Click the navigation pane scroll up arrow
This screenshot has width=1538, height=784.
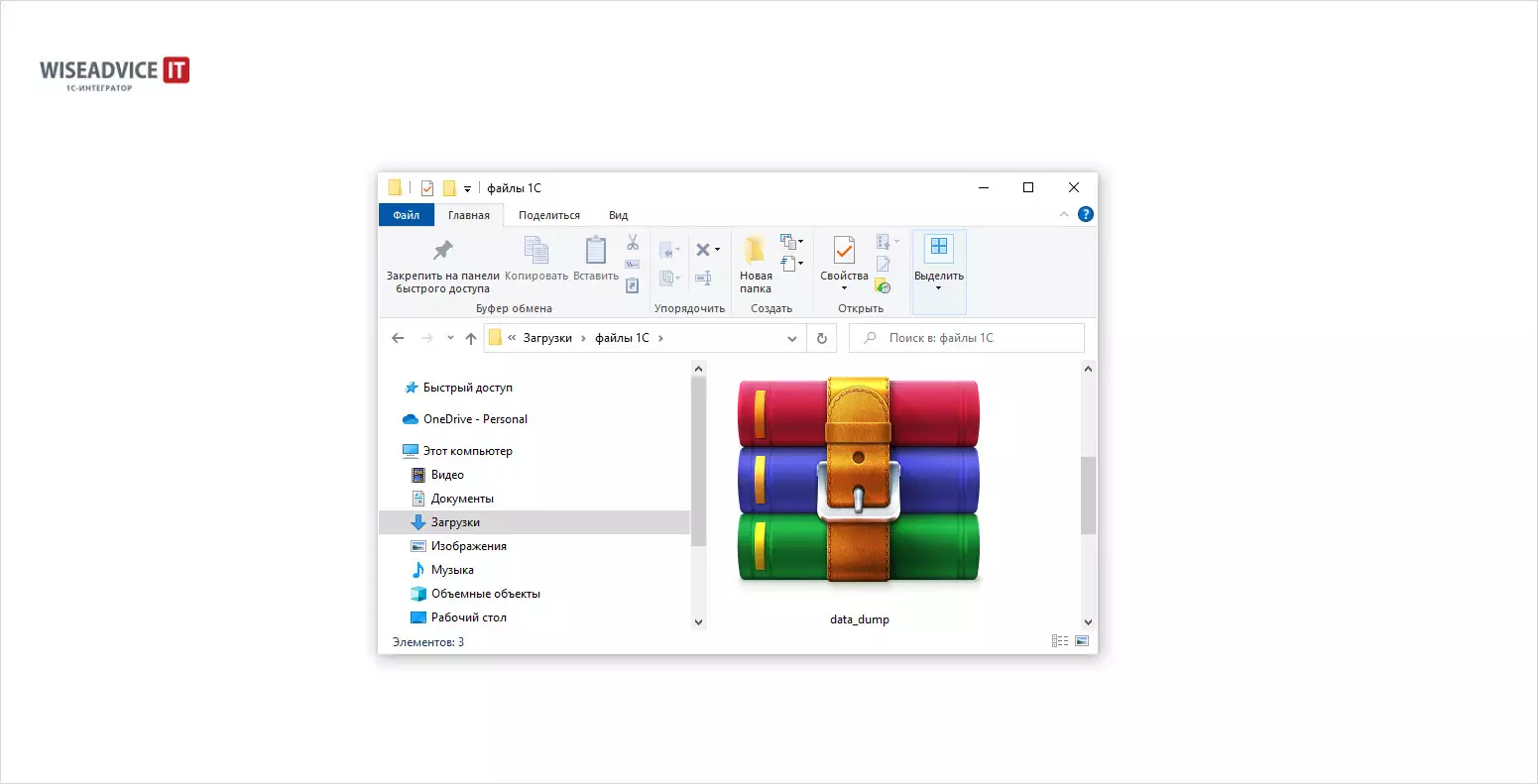point(698,369)
